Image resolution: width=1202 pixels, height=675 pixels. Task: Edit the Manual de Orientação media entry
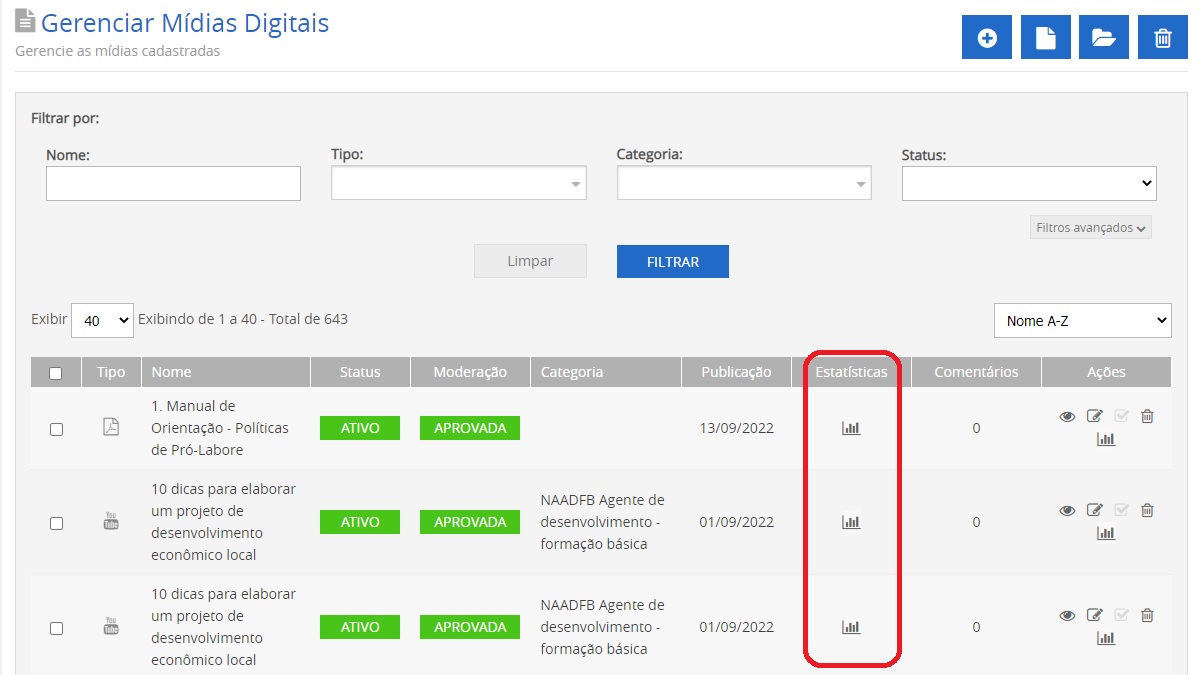(1094, 417)
